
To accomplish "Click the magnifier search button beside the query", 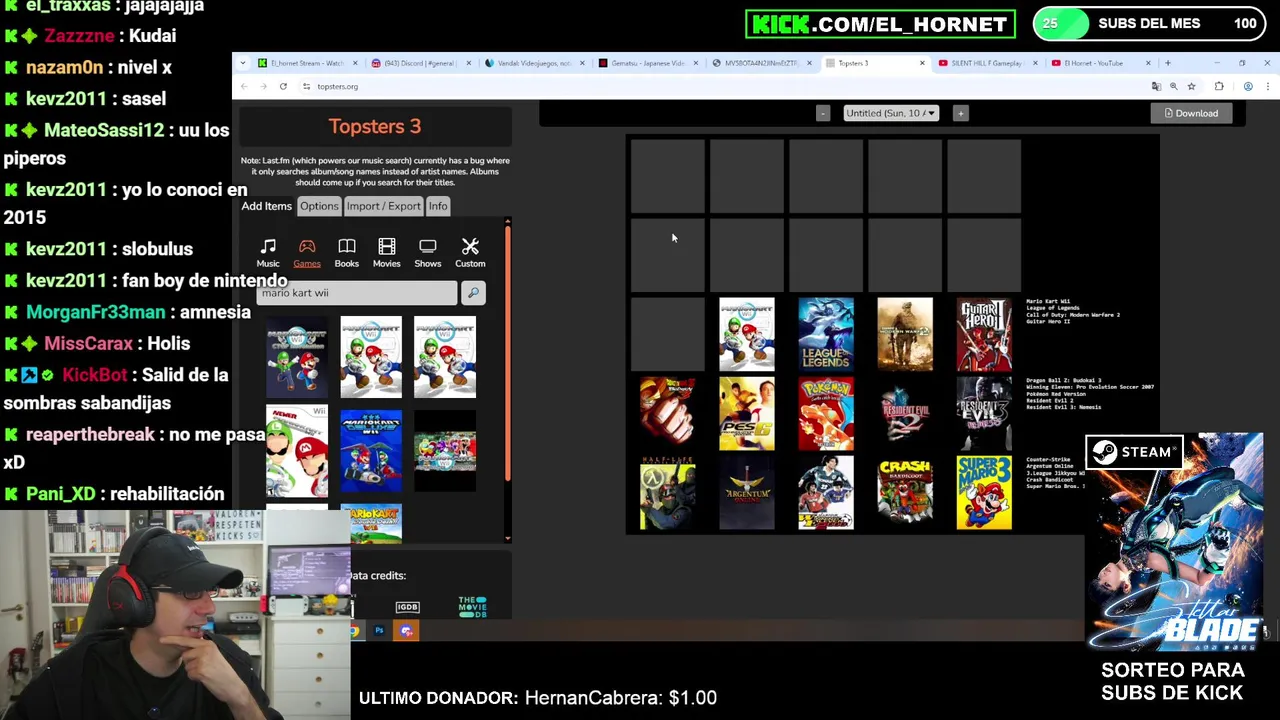I will tap(473, 293).
